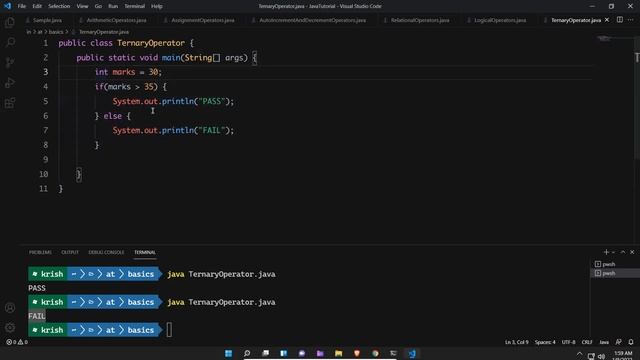Create a new terminal with the plus icon
This screenshot has height=360, width=640.
click(x=606, y=252)
